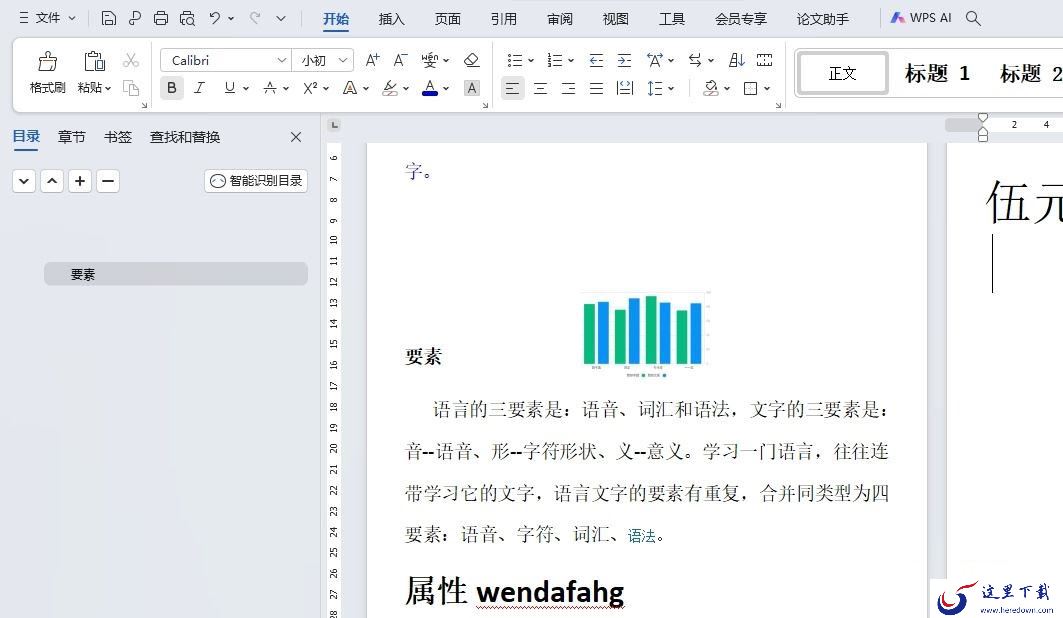Apply the 标题 1 heading style
This screenshot has height=618, width=1063.
938,73
